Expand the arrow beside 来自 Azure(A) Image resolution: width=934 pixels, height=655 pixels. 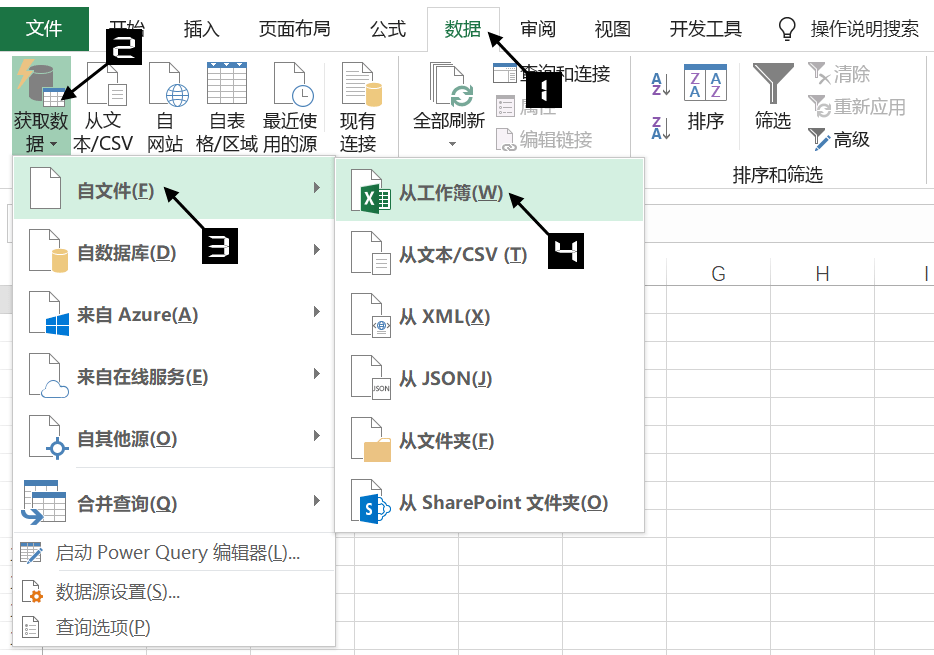317,312
